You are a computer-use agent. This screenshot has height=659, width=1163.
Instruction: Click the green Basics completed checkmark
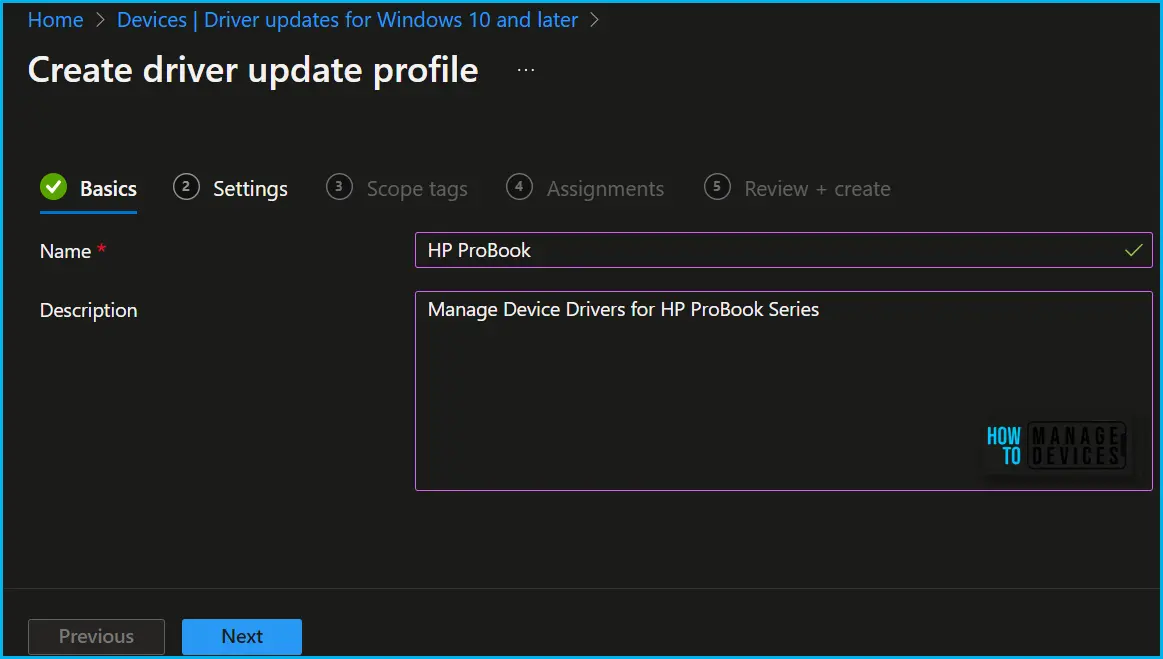click(53, 187)
